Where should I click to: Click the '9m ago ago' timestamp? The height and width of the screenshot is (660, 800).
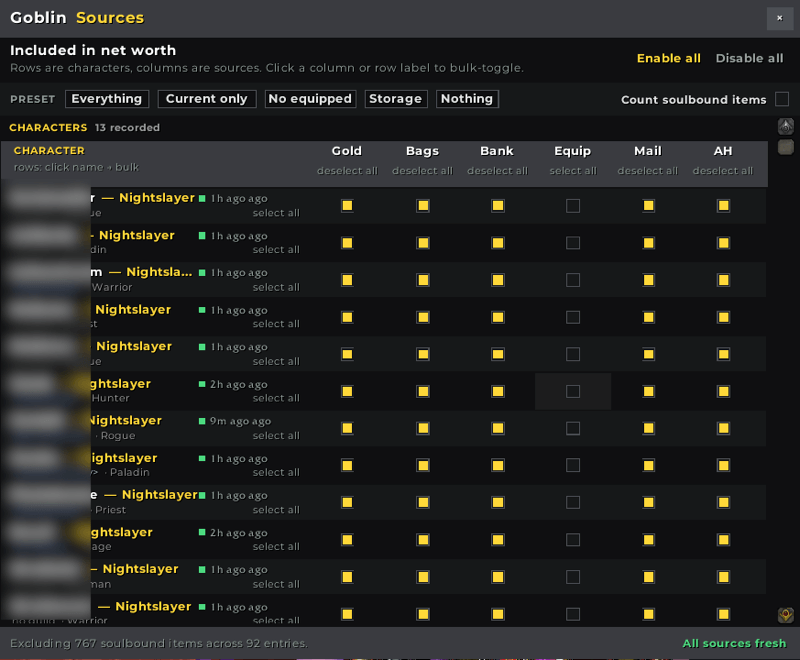point(240,421)
